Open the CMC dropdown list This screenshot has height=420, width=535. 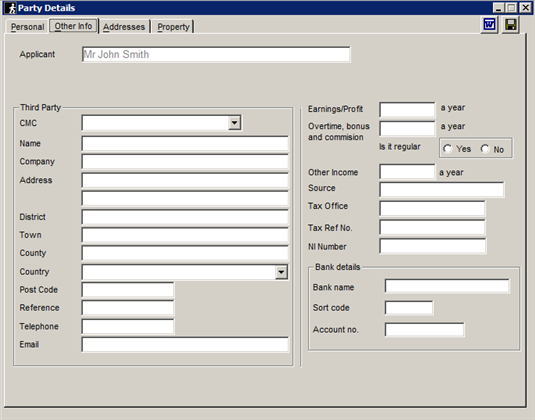click(x=234, y=123)
